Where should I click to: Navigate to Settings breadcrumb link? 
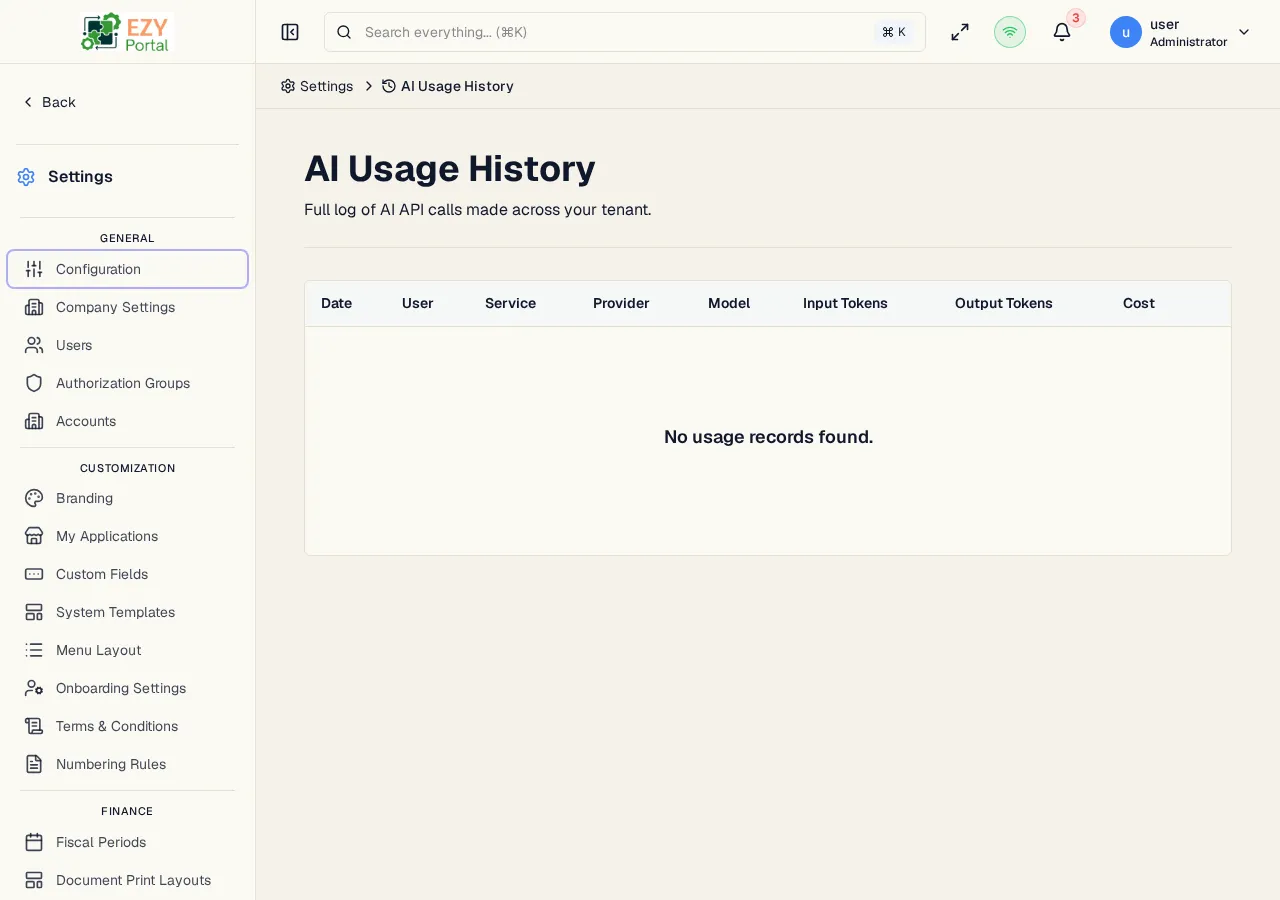317,86
